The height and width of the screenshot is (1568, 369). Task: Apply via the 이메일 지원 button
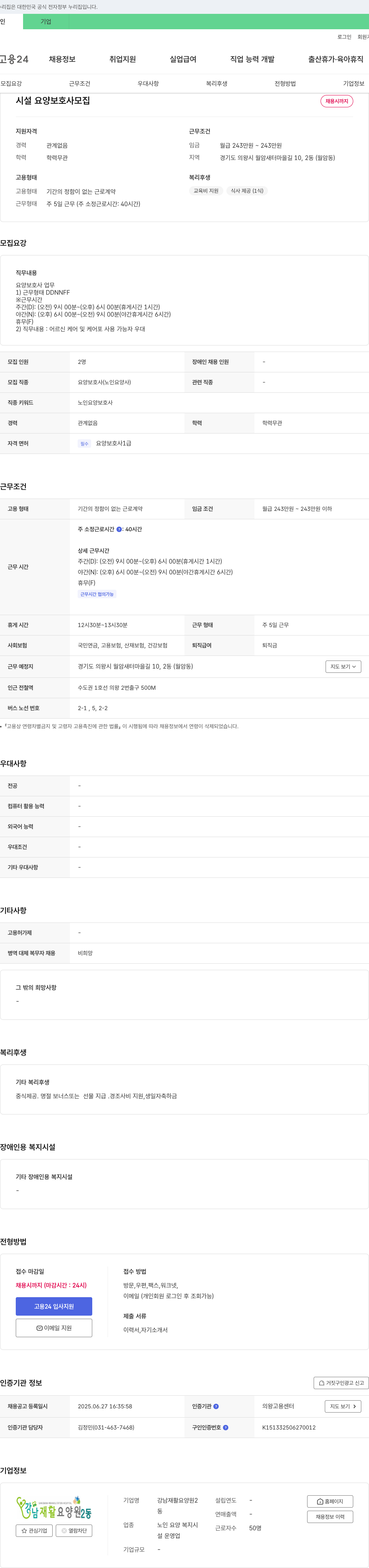click(x=54, y=1328)
